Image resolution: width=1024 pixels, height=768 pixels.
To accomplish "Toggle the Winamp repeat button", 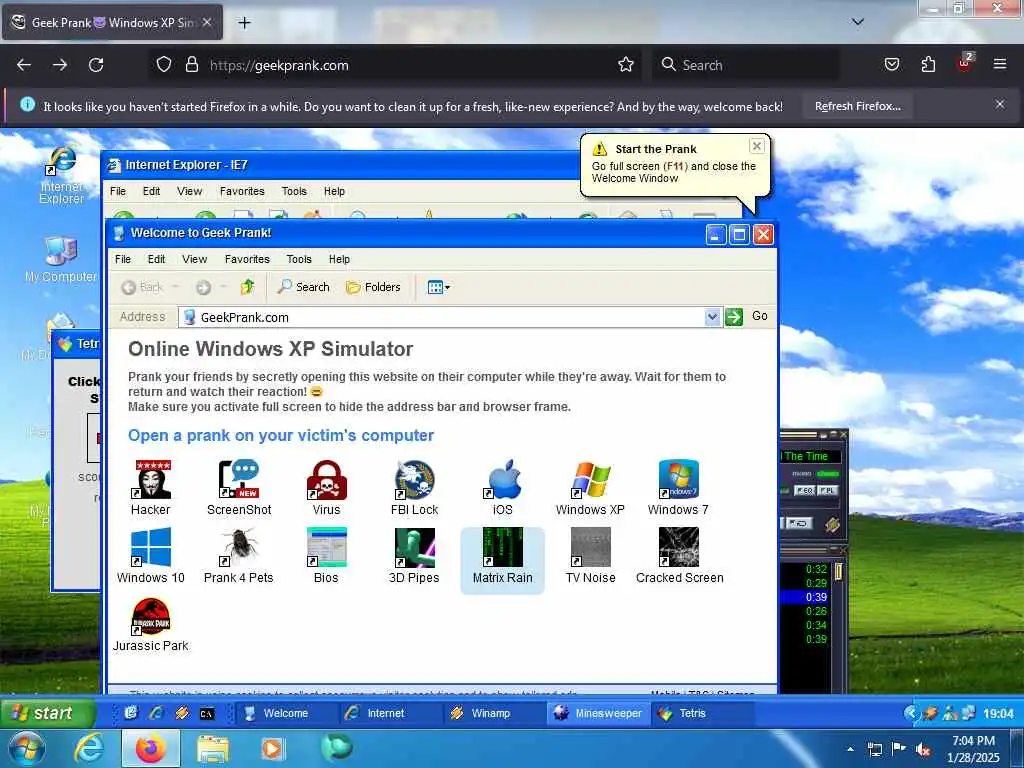I will coord(798,523).
